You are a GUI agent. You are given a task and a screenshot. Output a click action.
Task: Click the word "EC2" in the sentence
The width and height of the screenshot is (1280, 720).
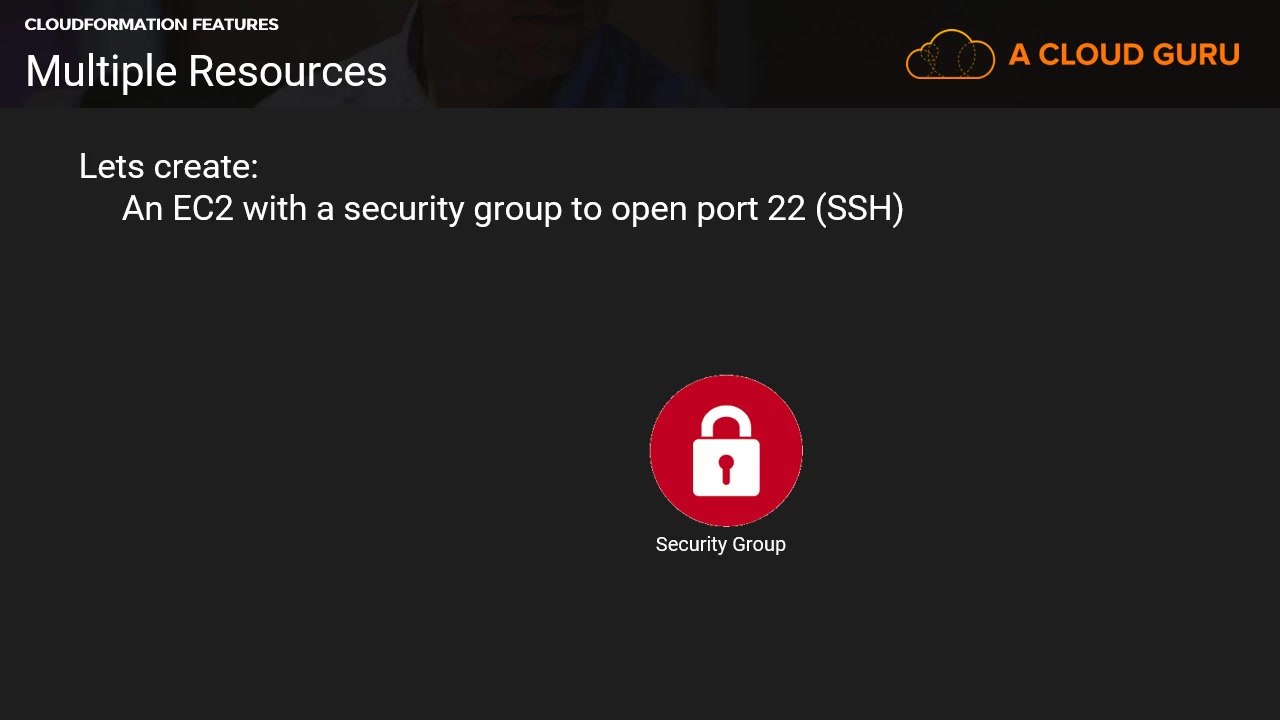(x=202, y=208)
